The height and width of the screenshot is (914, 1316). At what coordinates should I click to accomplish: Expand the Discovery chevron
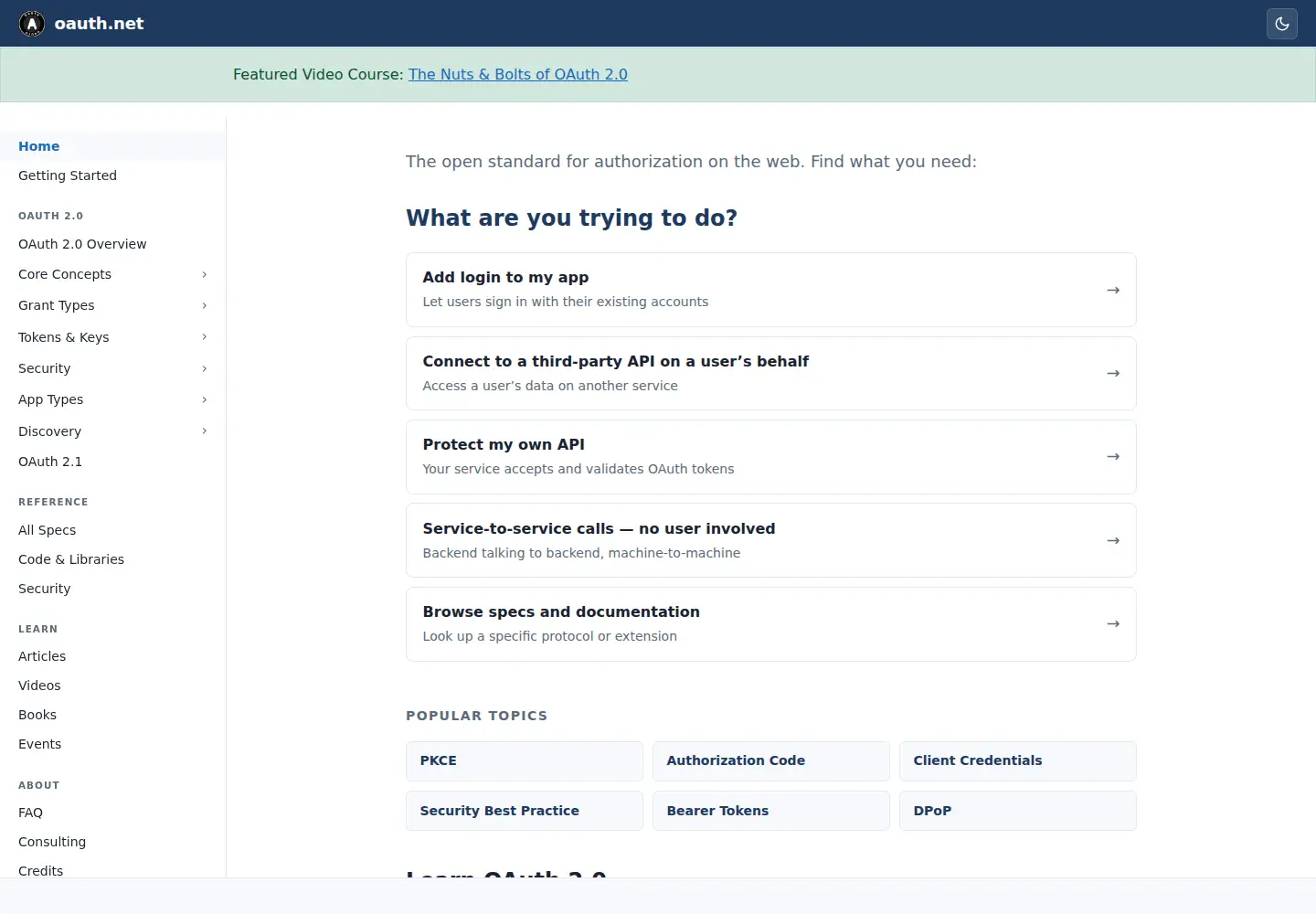(204, 431)
